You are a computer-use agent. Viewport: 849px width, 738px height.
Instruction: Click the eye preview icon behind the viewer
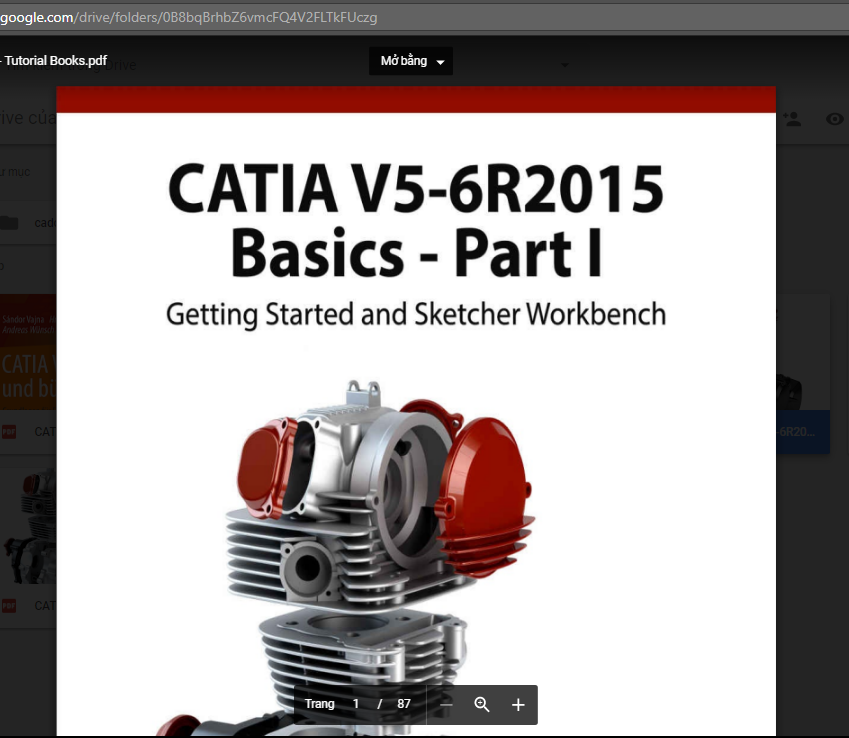tap(835, 119)
